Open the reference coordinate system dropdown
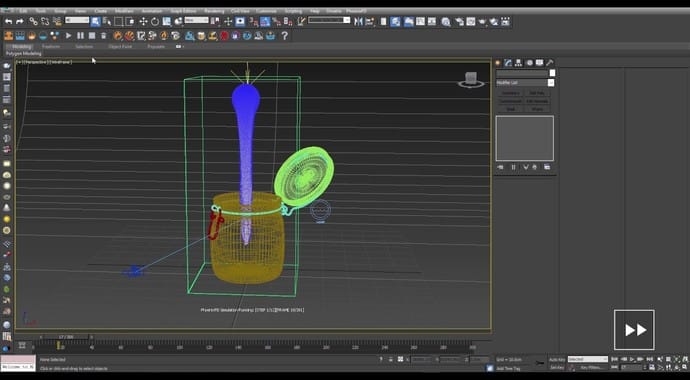Image resolution: width=690 pixels, height=380 pixels. click(x=196, y=20)
